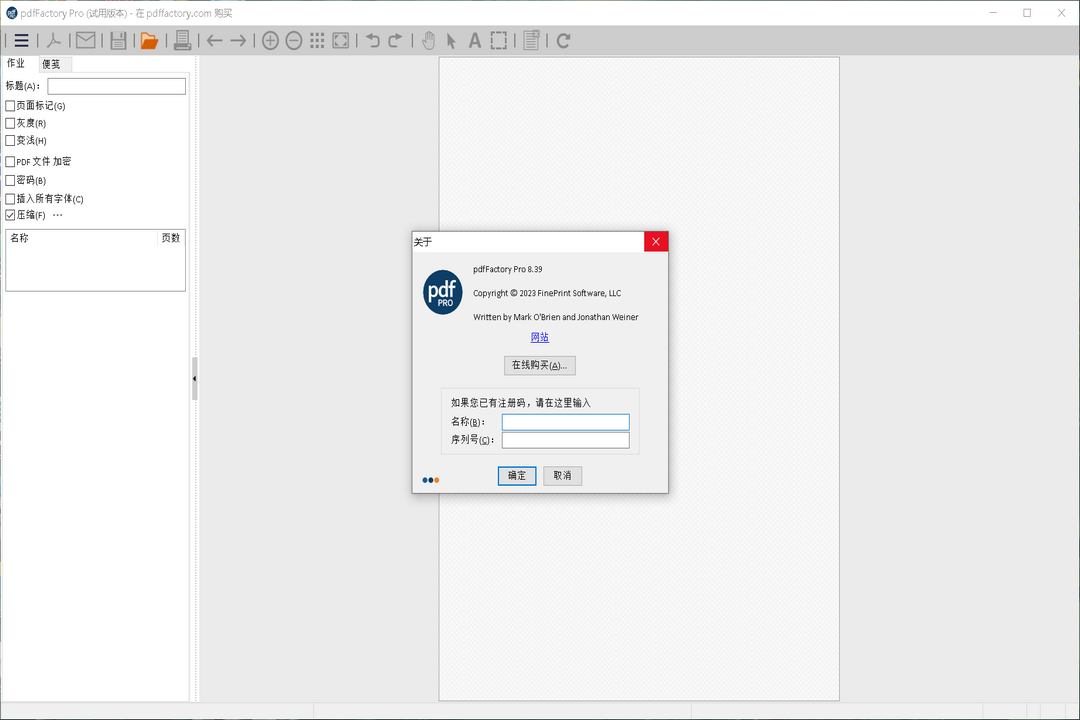The width and height of the screenshot is (1080, 720).
Task: Toggle the 灰度 grayscale checkbox
Action: tap(11, 123)
